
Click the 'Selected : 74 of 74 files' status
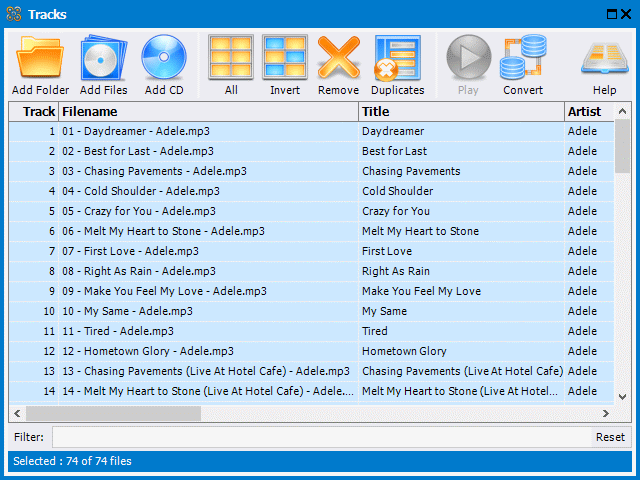pos(72,461)
